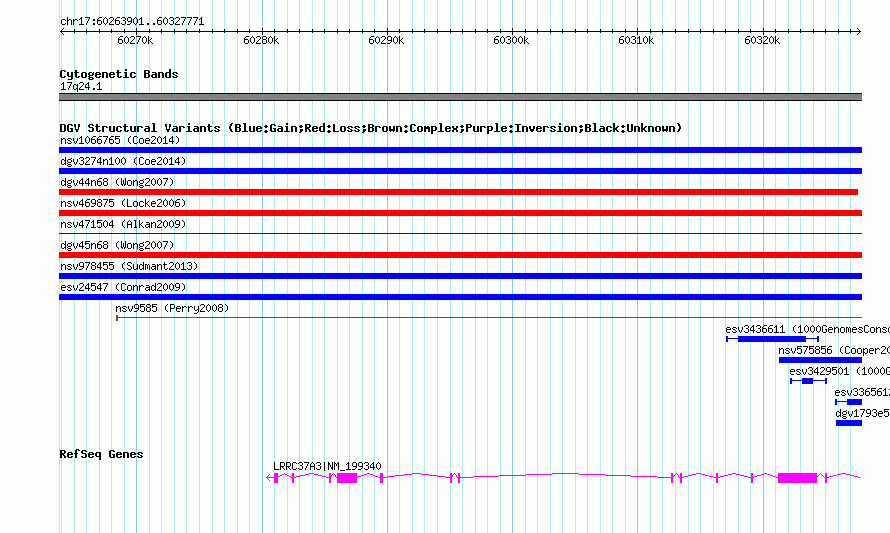Select the esv24547 (Conrad2009) blue bar

(460, 297)
